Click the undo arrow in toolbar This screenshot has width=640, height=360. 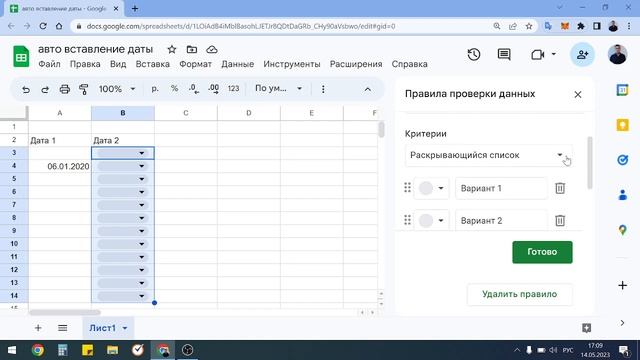[26, 89]
